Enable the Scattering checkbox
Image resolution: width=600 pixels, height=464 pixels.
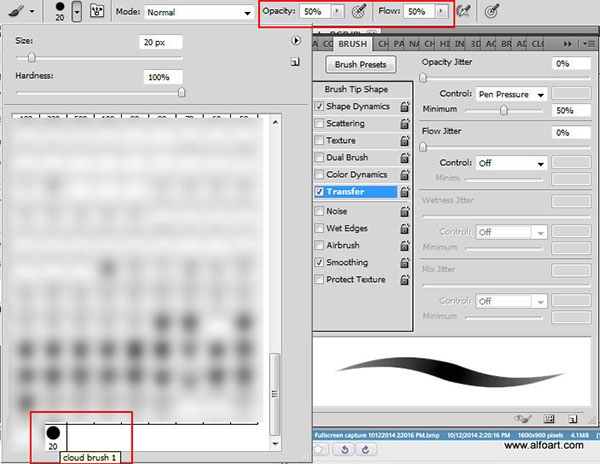click(319, 123)
